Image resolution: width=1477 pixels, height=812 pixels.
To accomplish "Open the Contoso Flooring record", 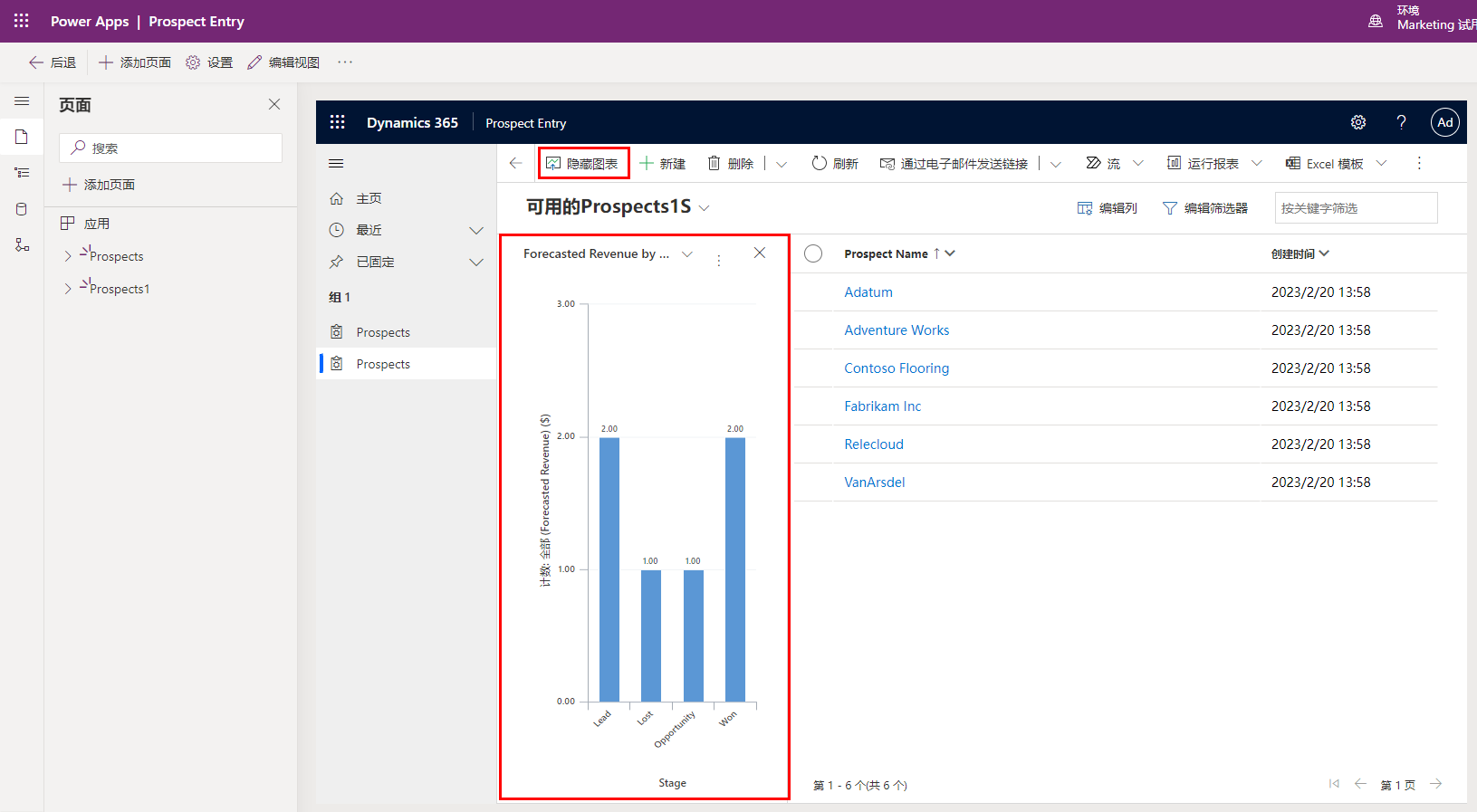I will 897,368.
